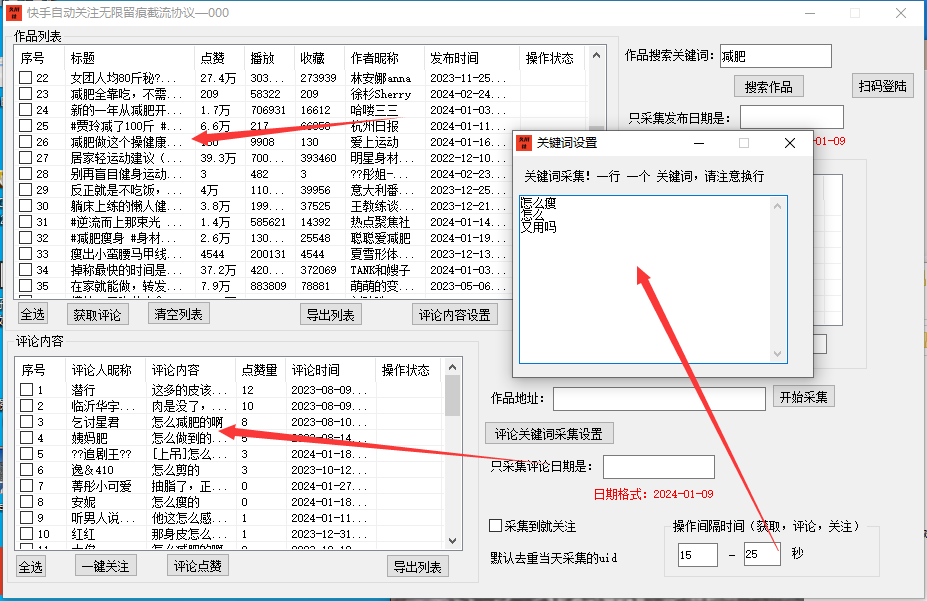Enable the 采集到就关注 checkbox

pyautogui.click(x=495, y=526)
